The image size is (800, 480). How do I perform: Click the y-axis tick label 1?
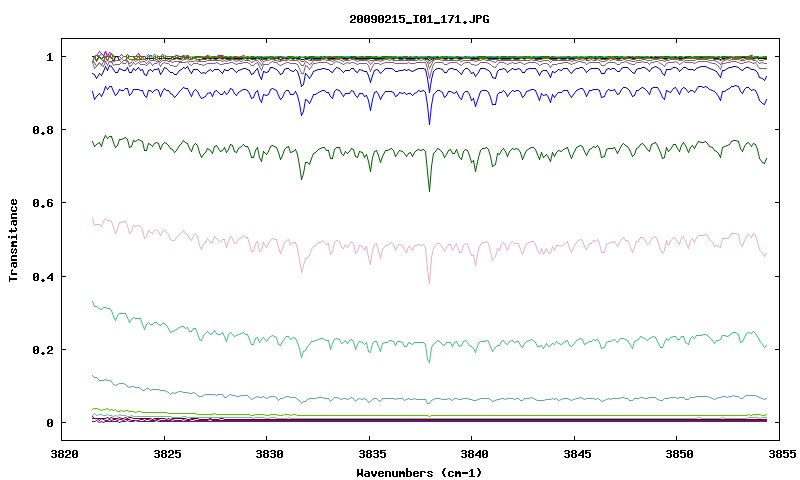click(49, 57)
